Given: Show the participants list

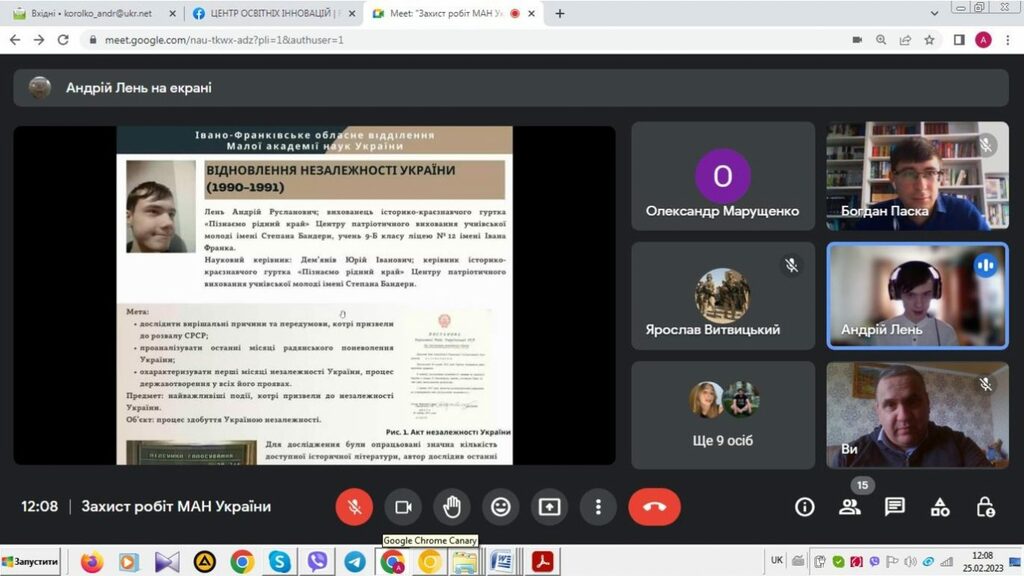Looking at the screenshot, I should (x=850, y=507).
